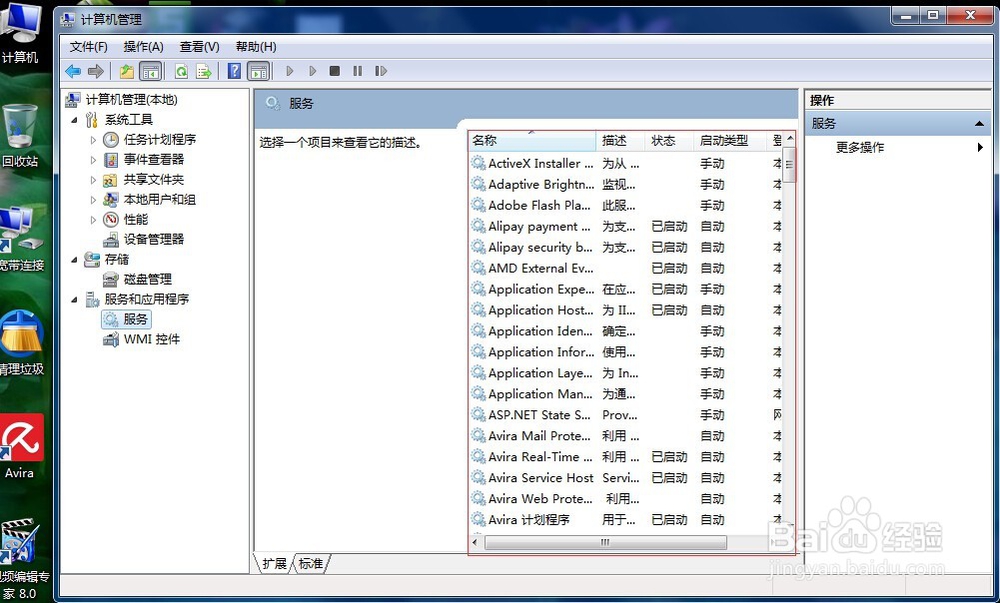Collapse the 服务和应用程序 tree node
Screen dimensions: 1000x603
(x=75, y=299)
